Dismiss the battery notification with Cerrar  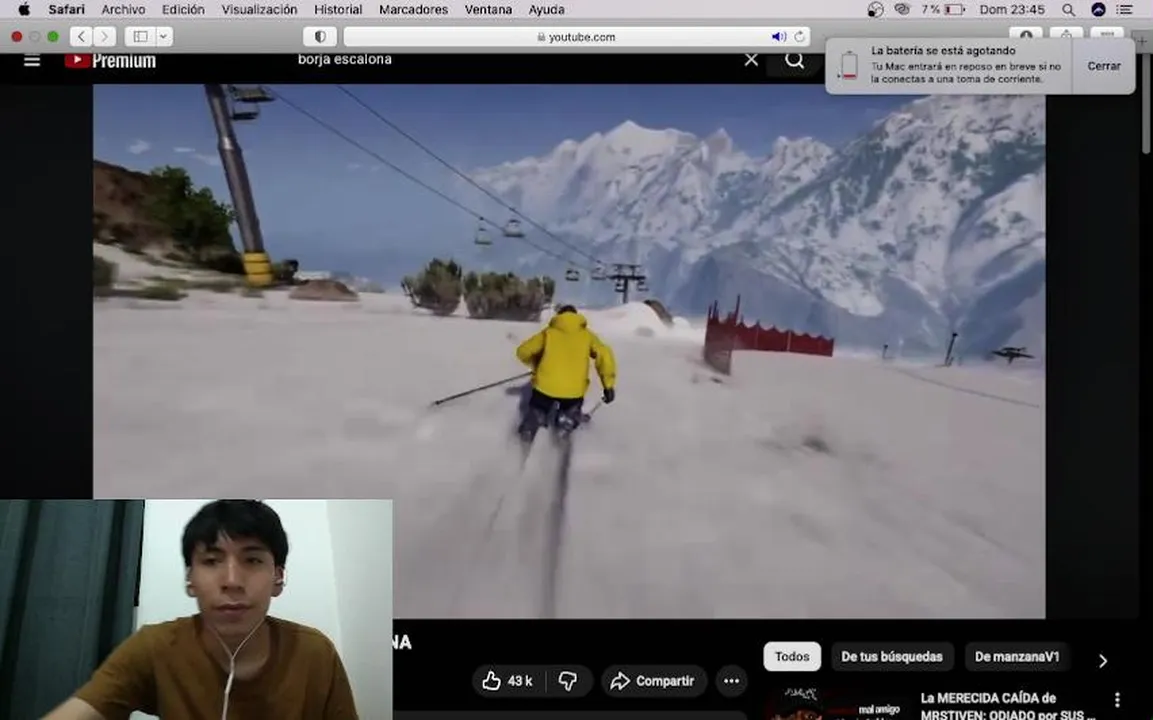1104,65
